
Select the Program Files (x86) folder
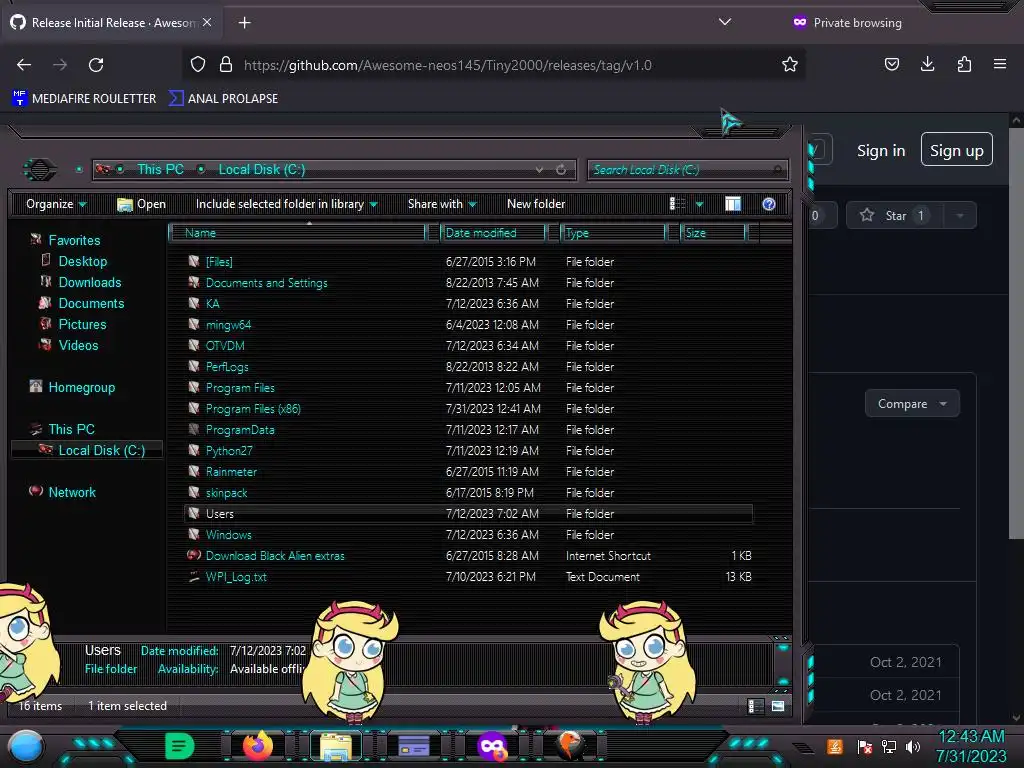[x=253, y=409]
